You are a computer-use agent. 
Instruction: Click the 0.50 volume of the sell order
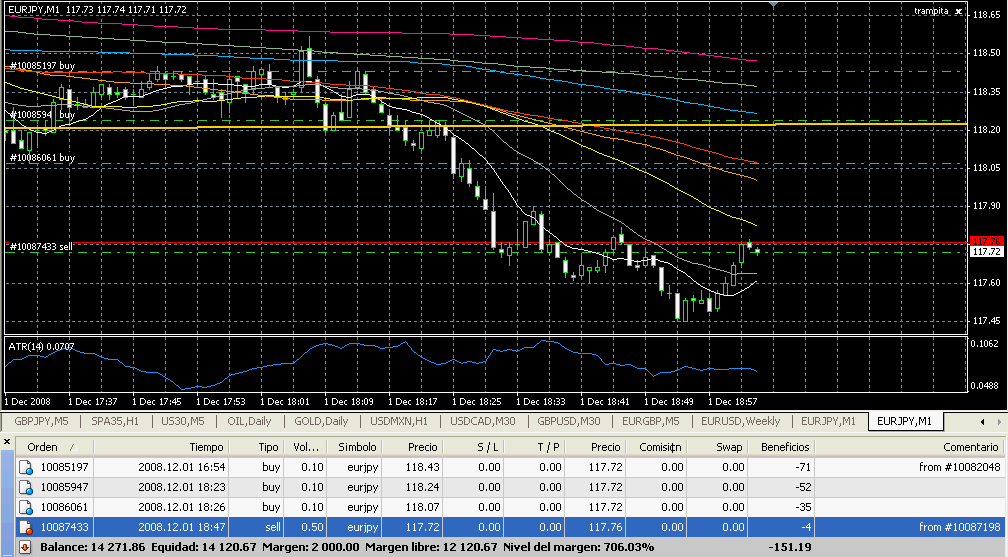click(x=312, y=527)
